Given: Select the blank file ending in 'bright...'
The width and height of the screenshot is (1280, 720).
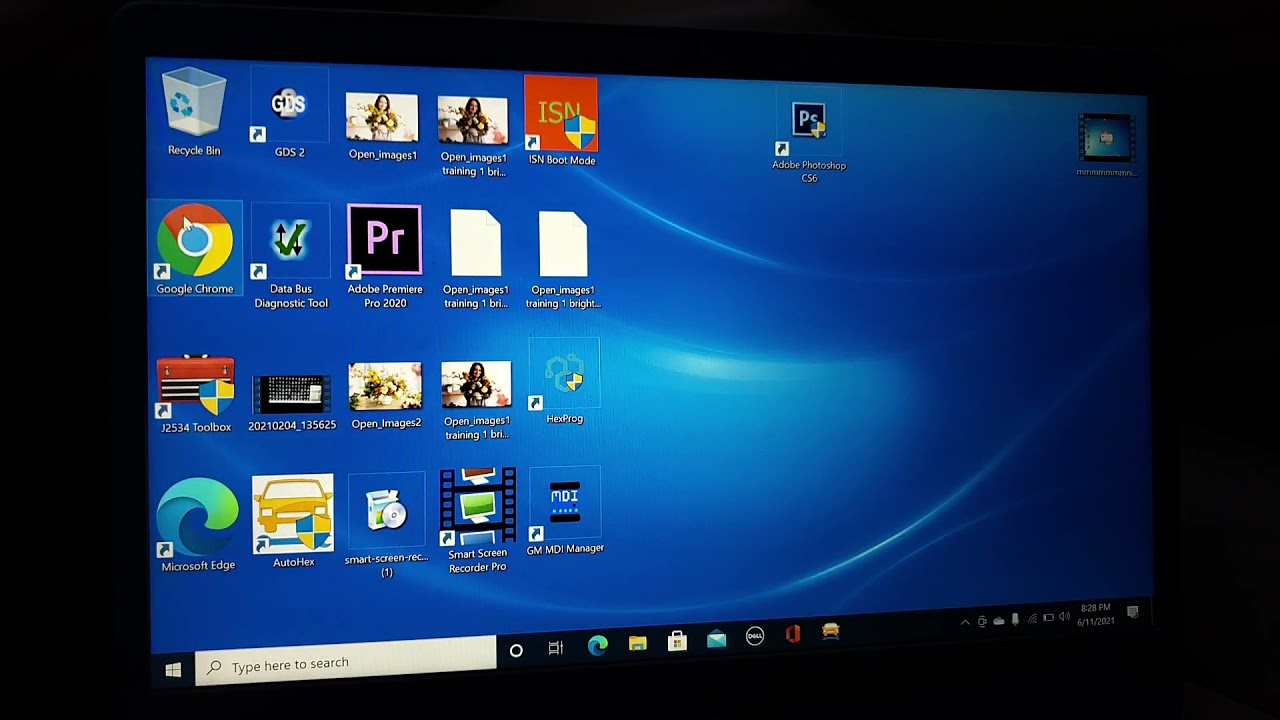Looking at the screenshot, I should click(563, 260).
